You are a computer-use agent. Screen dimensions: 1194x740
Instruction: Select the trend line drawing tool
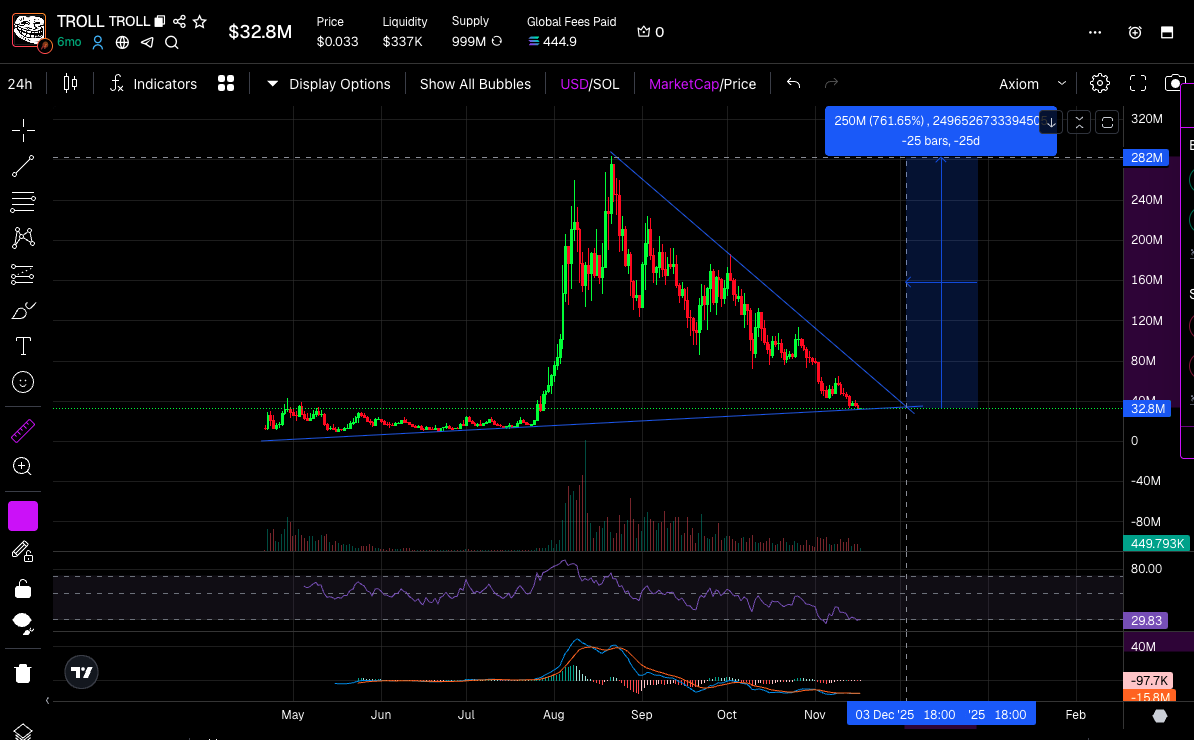click(23, 166)
